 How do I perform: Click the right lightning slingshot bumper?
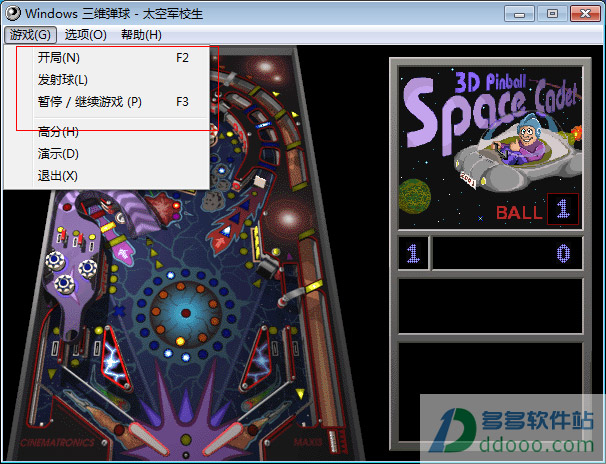click(257, 358)
